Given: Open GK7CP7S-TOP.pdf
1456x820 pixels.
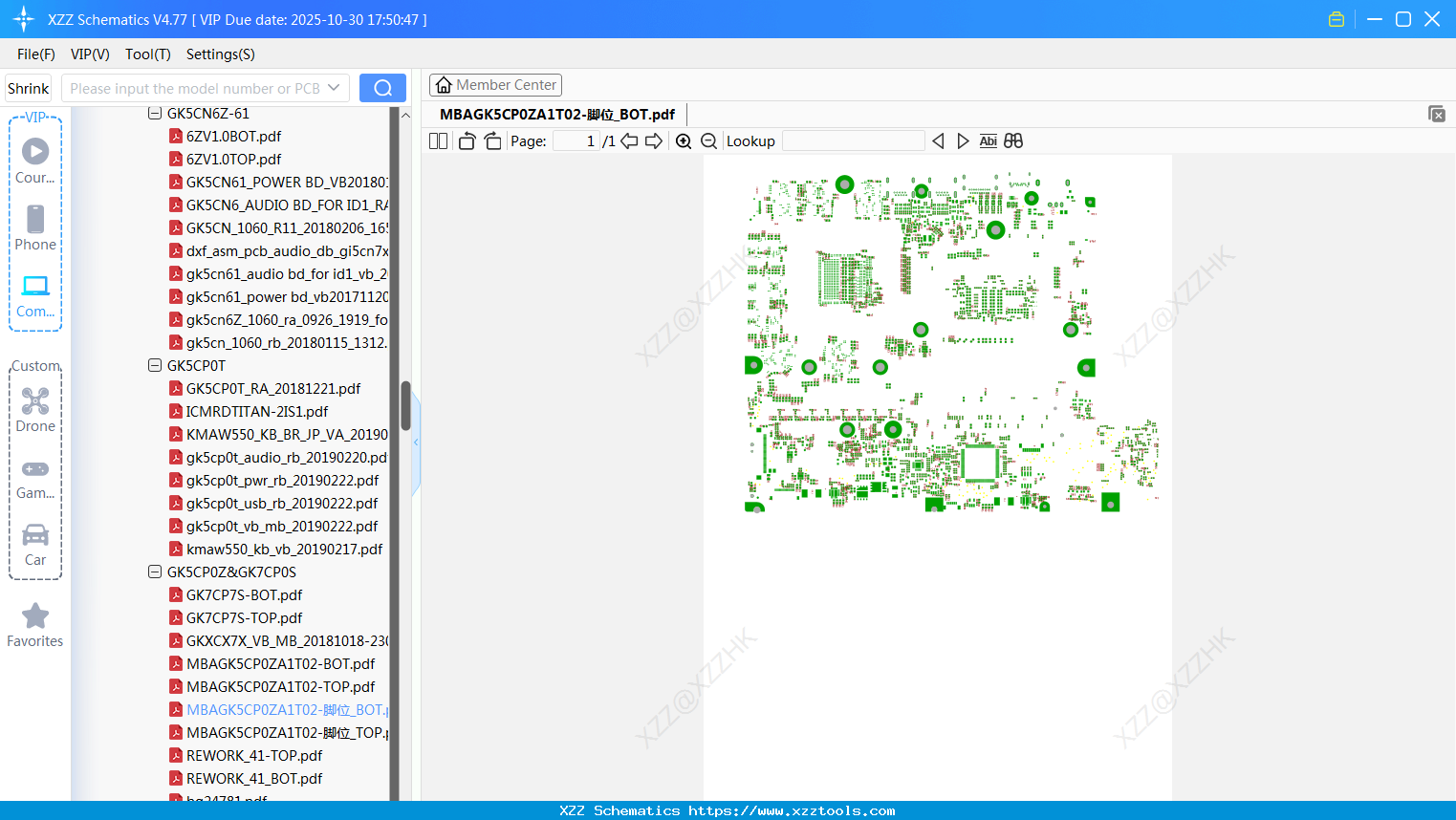Looking at the screenshot, I should (244, 617).
